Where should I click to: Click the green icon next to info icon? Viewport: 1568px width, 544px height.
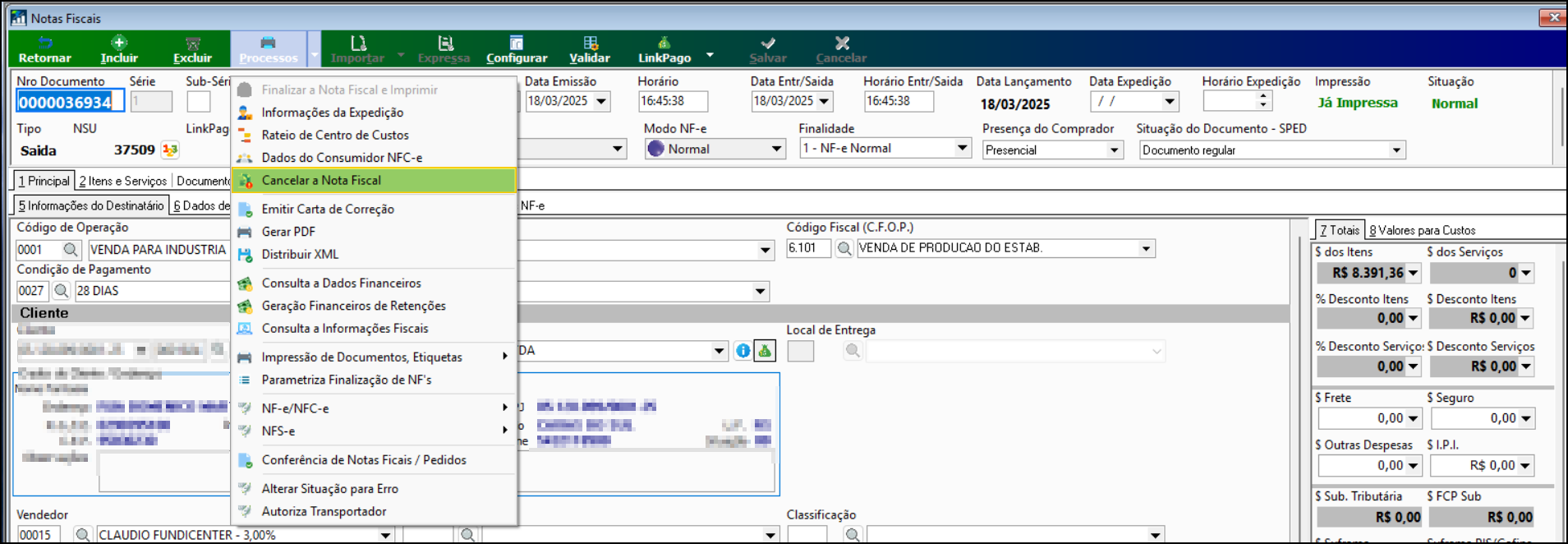[x=765, y=351]
